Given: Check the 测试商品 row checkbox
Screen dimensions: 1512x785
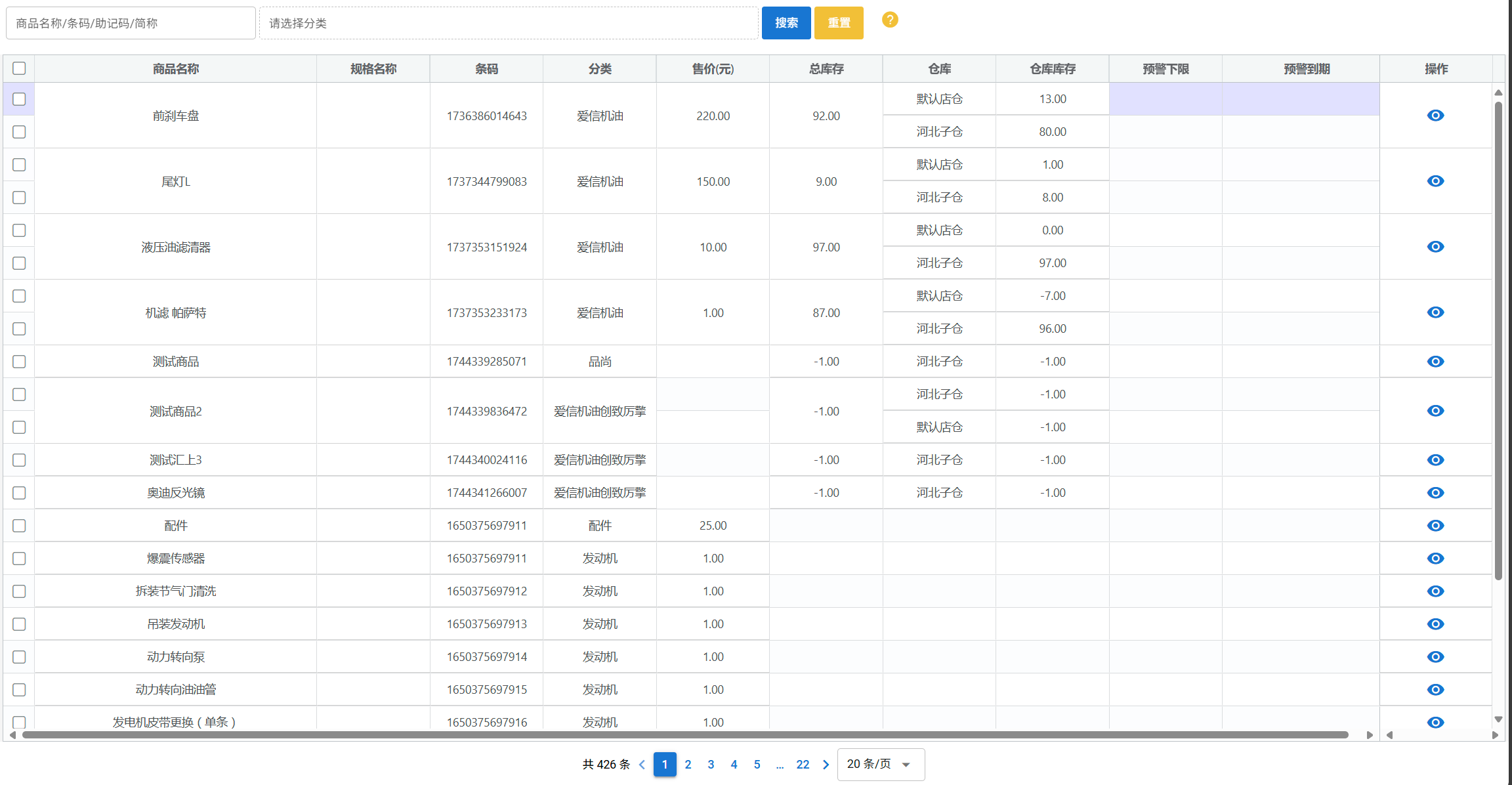Looking at the screenshot, I should pos(19,362).
